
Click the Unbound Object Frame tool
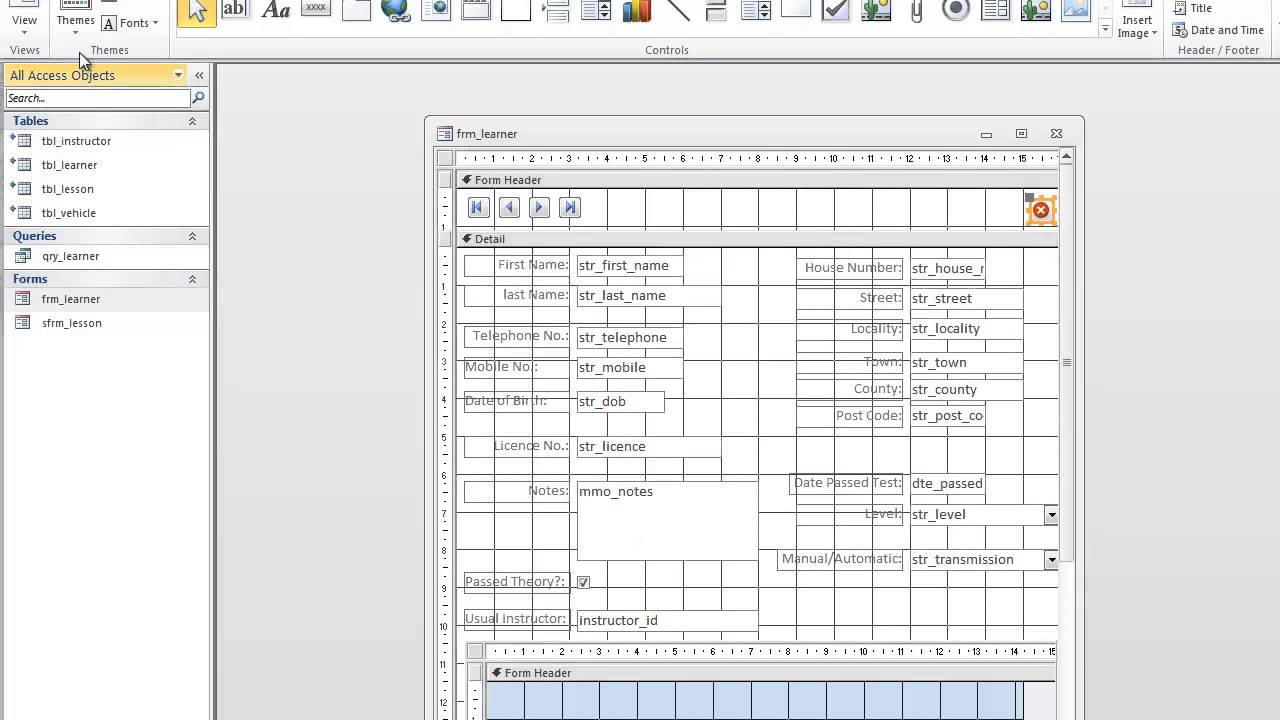pos(876,10)
